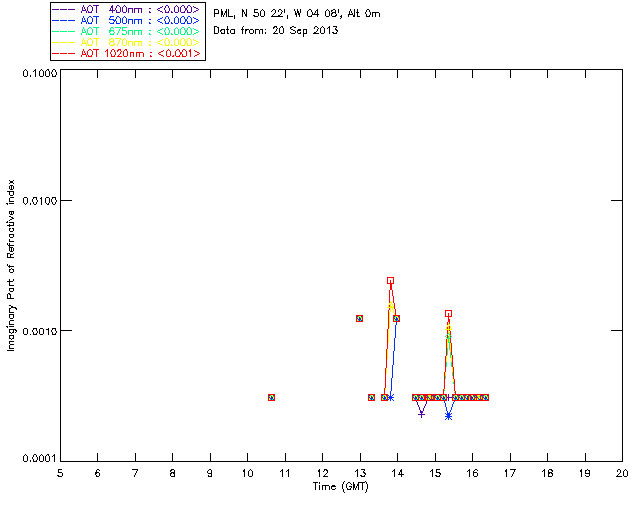The width and height of the screenshot is (640, 512).
Task: Click the x-axis tick label 8
Action: [x=173, y=473]
